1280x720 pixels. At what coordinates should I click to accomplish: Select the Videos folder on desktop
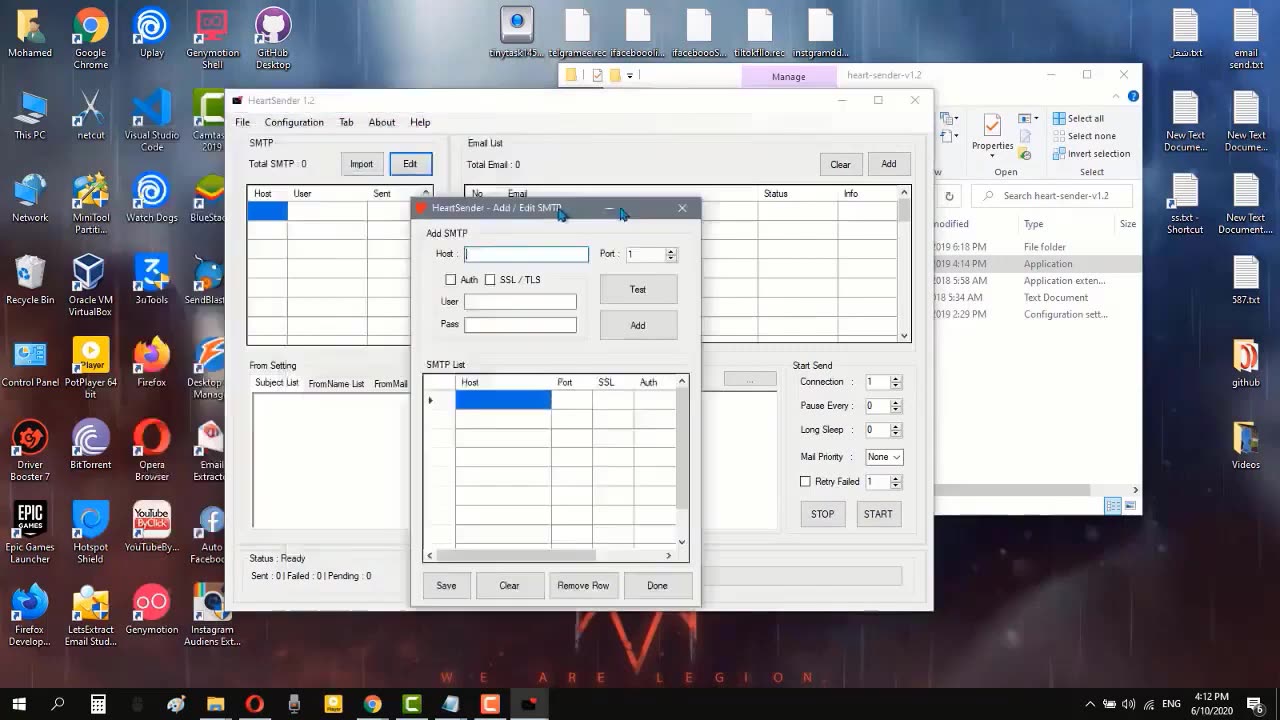click(1245, 446)
